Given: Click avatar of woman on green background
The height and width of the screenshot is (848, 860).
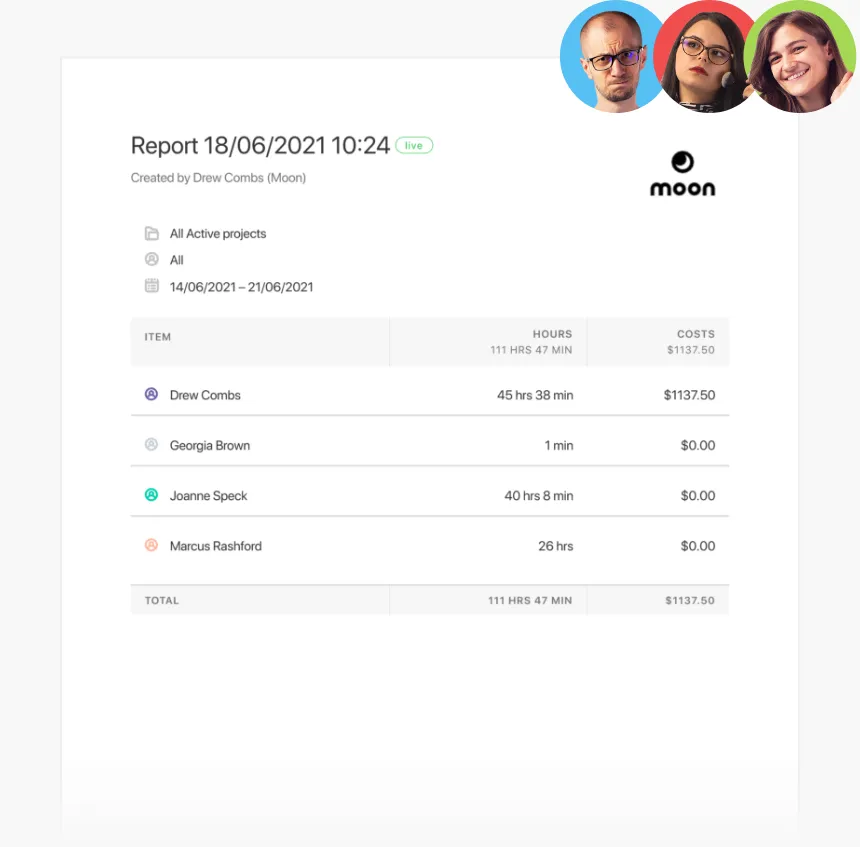Looking at the screenshot, I should click(800, 56).
